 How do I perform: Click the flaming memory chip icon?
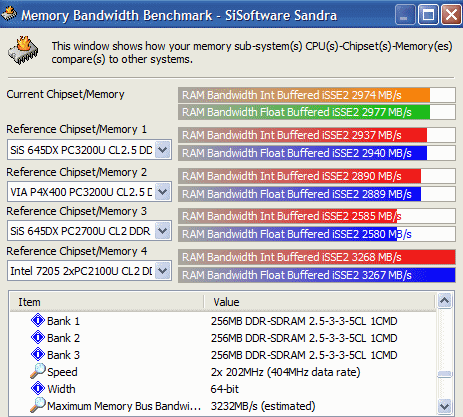pos(23,50)
